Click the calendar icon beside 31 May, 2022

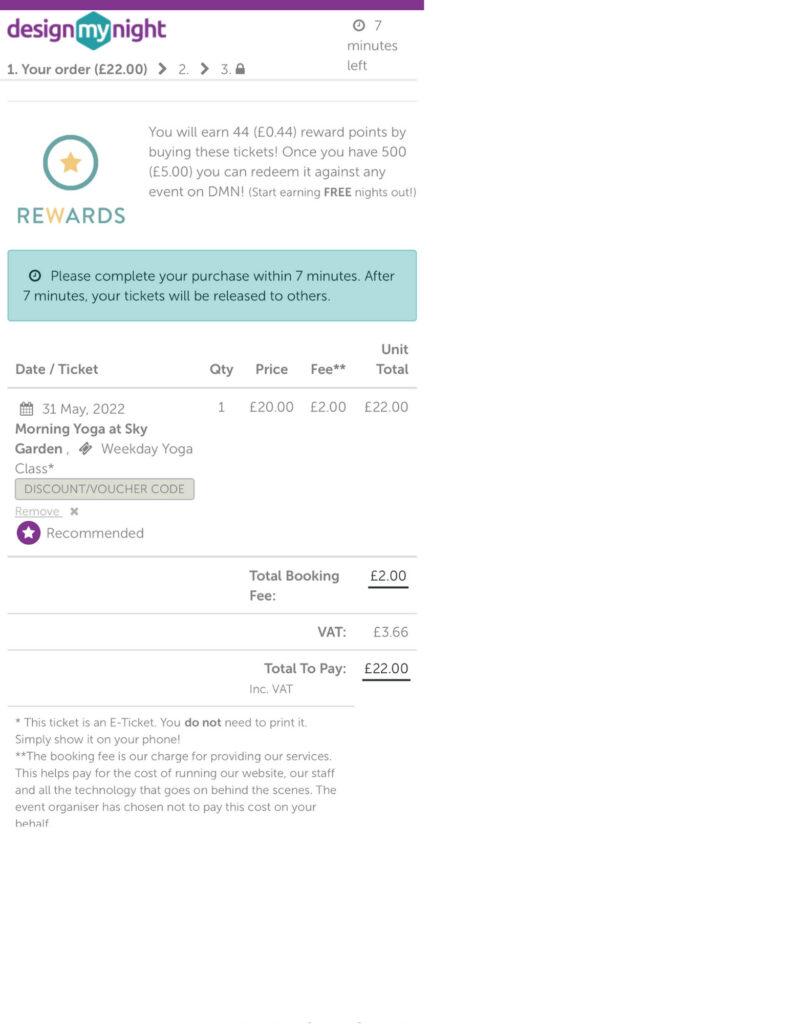coord(27,409)
